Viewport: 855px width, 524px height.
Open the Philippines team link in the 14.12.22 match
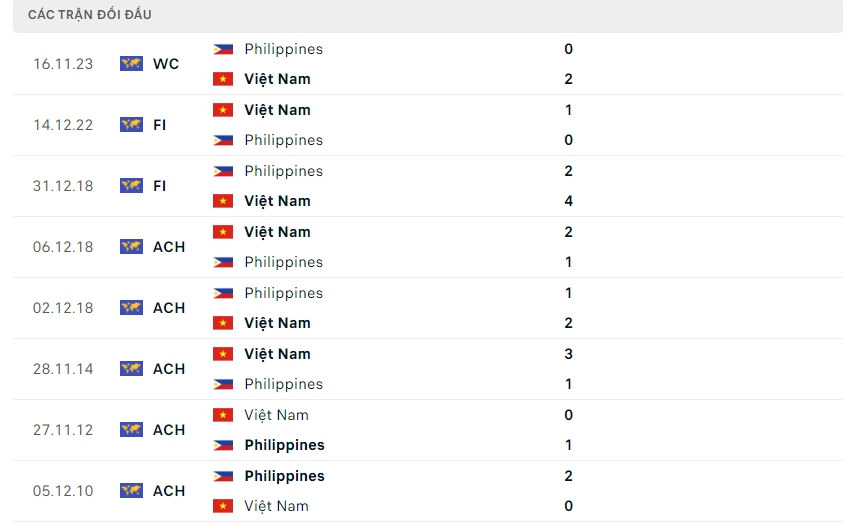pos(283,140)
